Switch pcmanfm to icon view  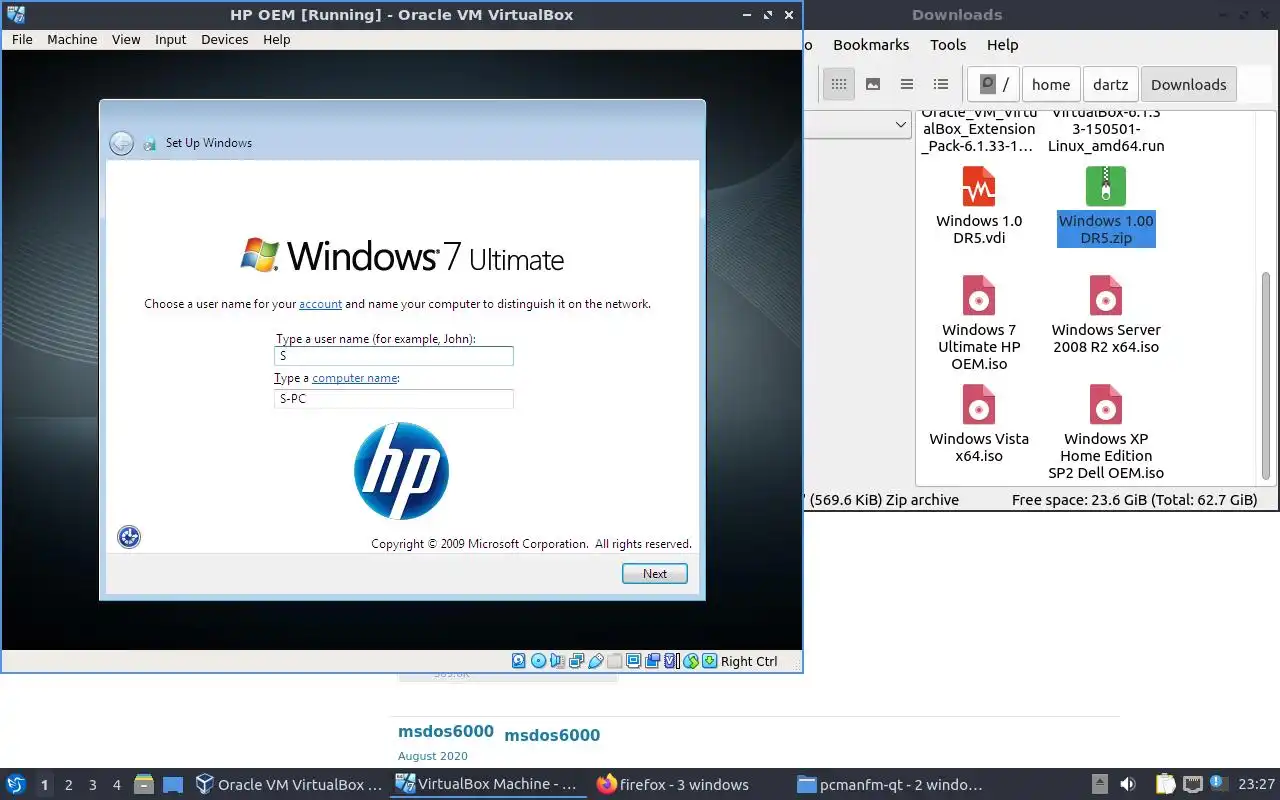coord(839,84)
